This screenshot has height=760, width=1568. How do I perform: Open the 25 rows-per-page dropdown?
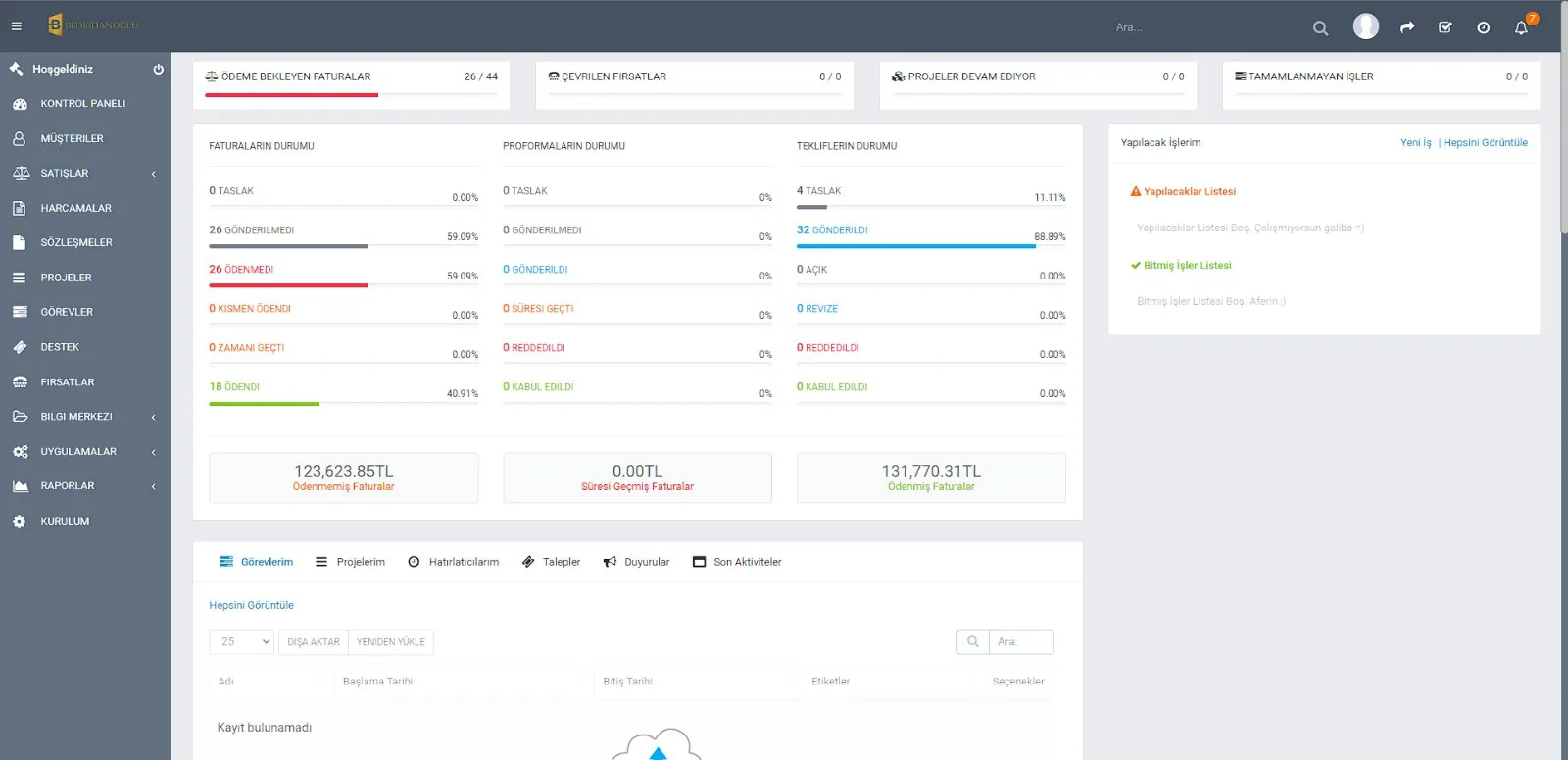coord(241,642)
